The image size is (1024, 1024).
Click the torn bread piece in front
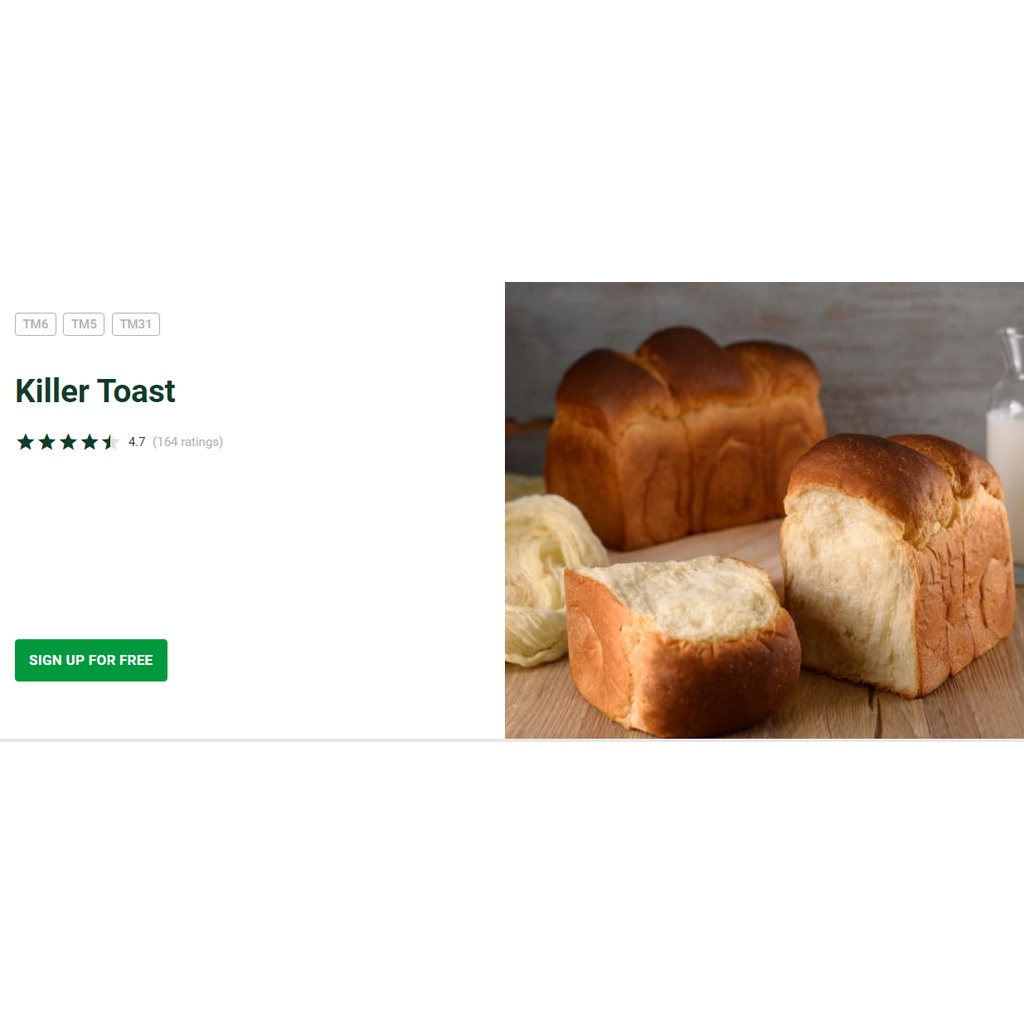(682, 643)
